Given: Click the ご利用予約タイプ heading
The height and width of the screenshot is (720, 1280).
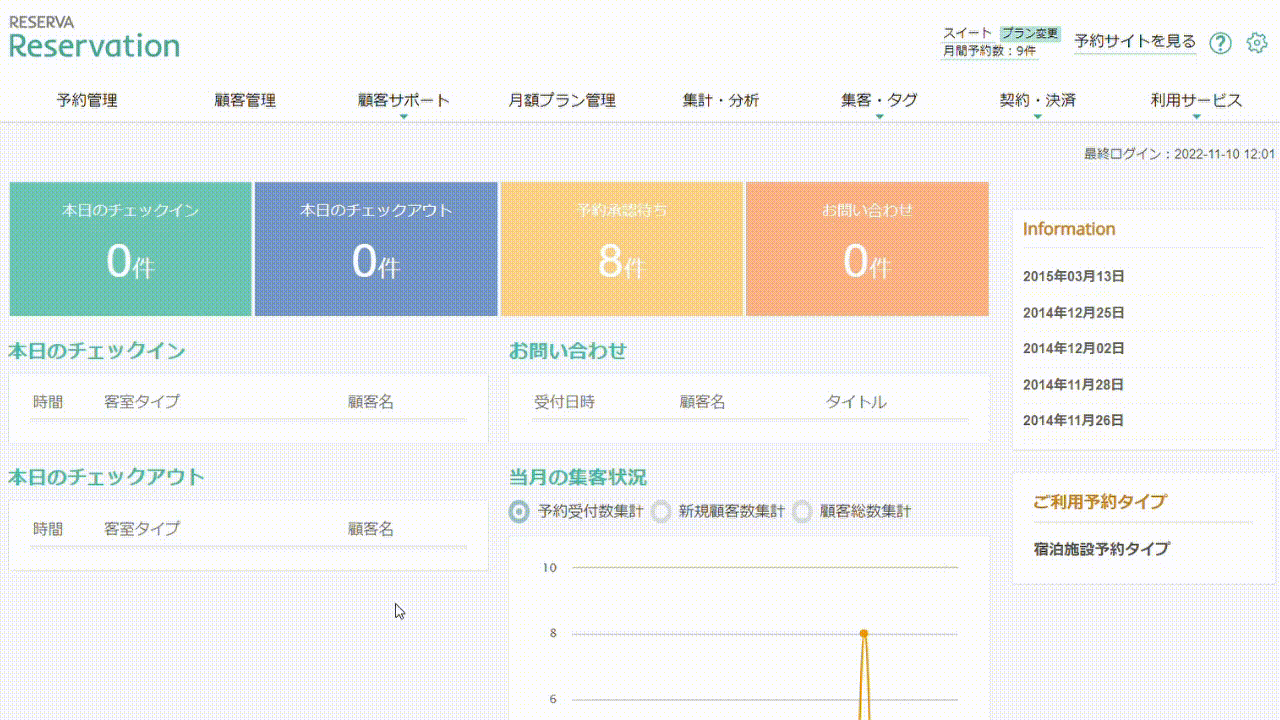Looking at the screenshot, I should pos(1100,502).
